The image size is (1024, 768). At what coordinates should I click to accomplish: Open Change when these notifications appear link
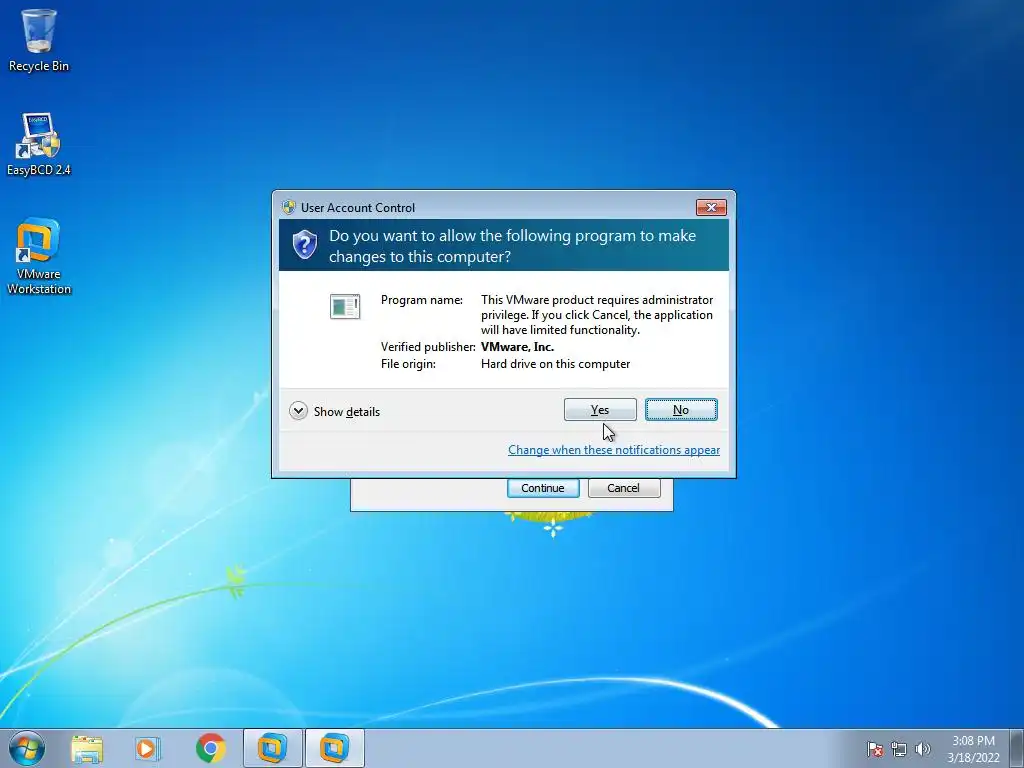[x=614, y=450]
